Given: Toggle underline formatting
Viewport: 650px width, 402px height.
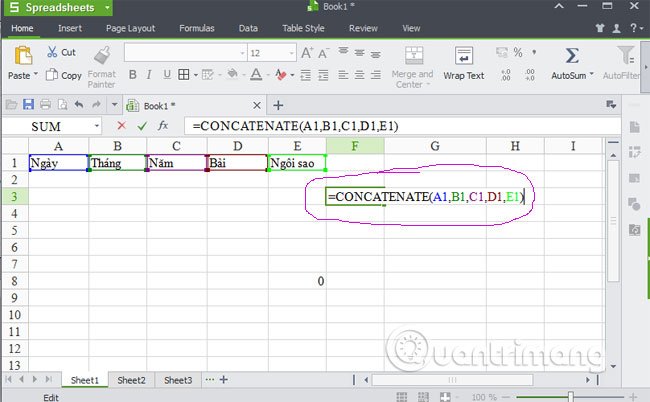Looking at the screenshot, I should pyautogui.click(x=167, y=75).
